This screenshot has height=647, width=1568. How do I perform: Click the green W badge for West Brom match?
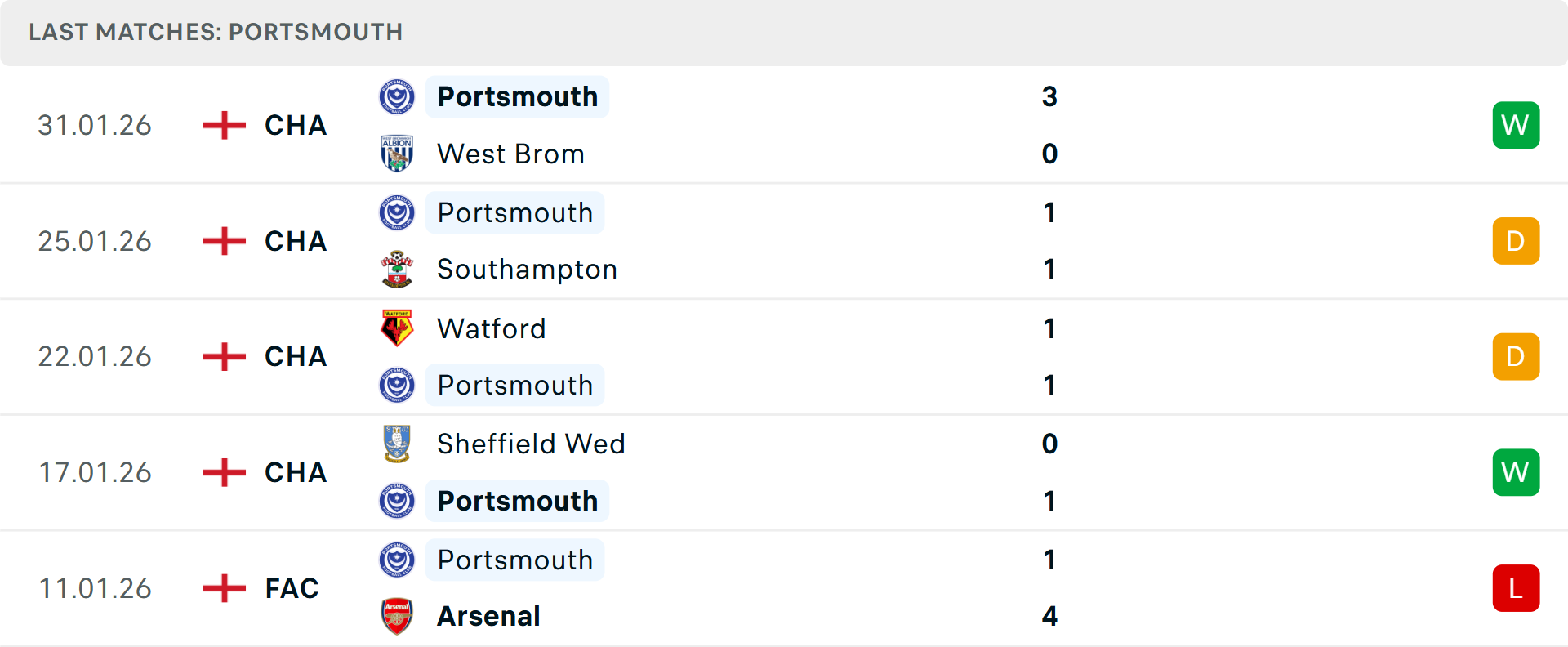1516,125
